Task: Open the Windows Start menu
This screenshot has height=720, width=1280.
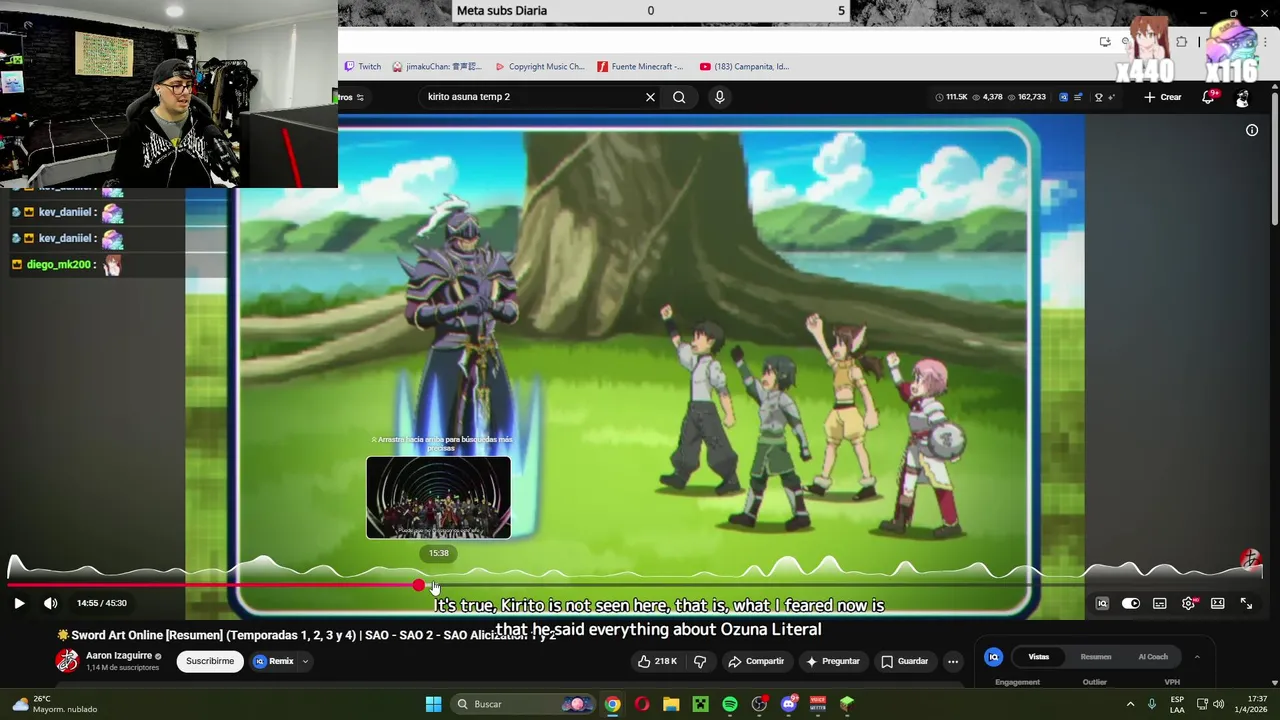Action: [x=433, y=704]
